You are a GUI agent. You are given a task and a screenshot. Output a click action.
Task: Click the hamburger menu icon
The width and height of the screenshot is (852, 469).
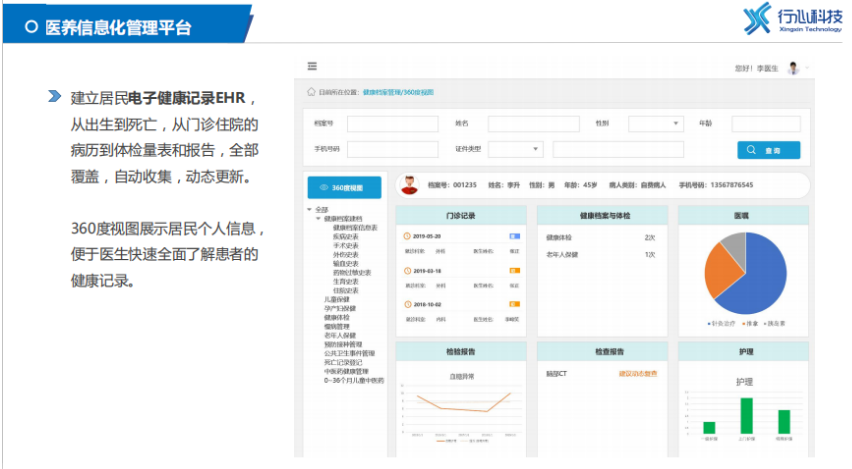click(x=312, y=67)
